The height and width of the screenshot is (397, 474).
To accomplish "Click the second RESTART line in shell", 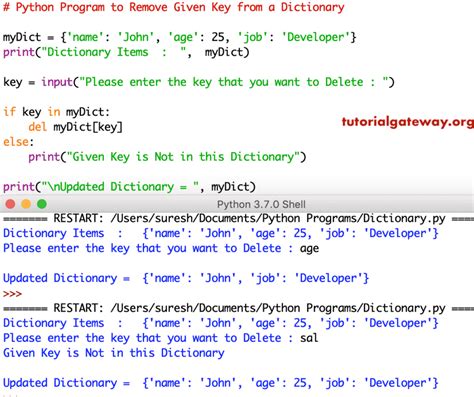I will coord(238,308).
